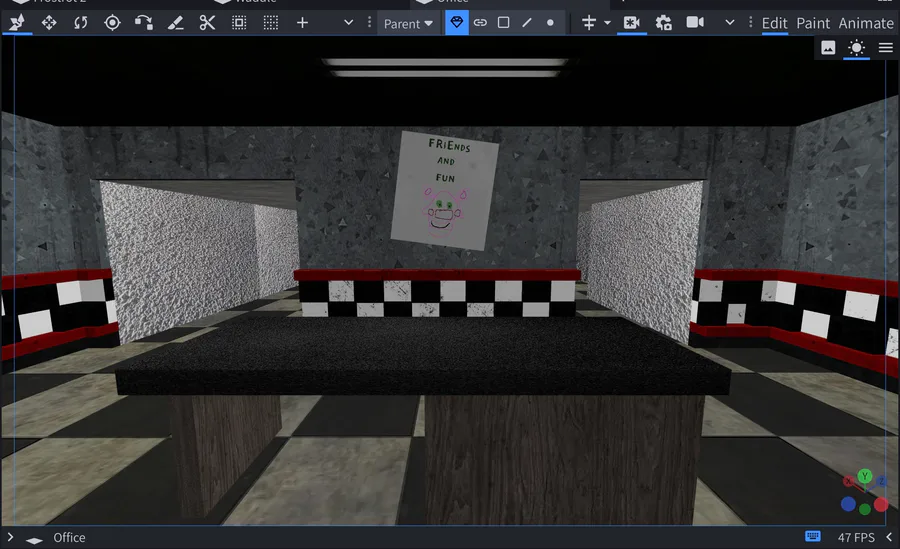This screenshot has height=549, width=900.
Task: Activate the move tool with four arrows
Action: [49, 22]
